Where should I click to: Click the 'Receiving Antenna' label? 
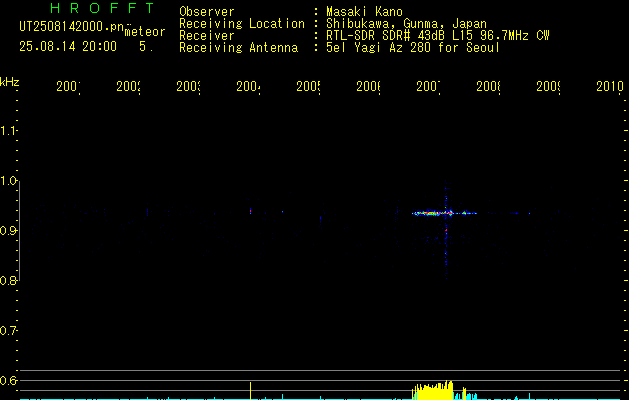point(238,48)
